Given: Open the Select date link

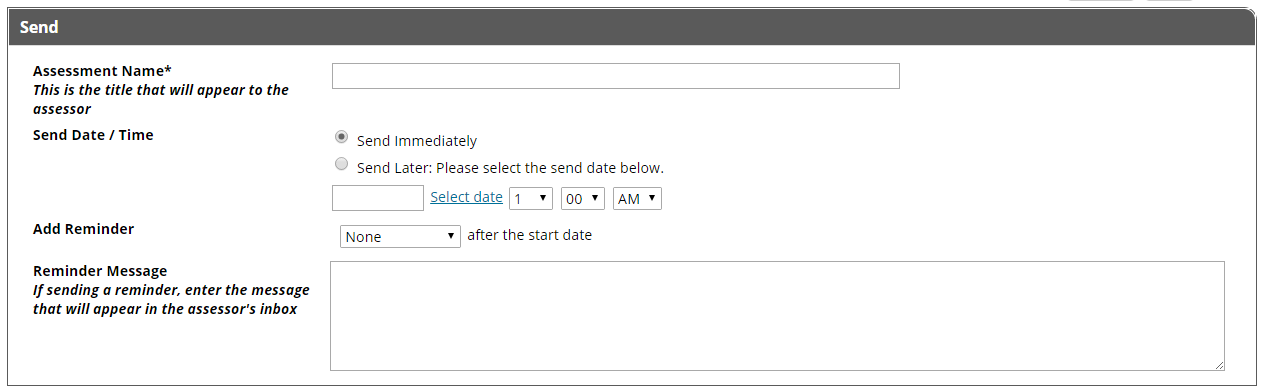Looking at the screenshot, I should pyautogui.click(x=466, y=197).
